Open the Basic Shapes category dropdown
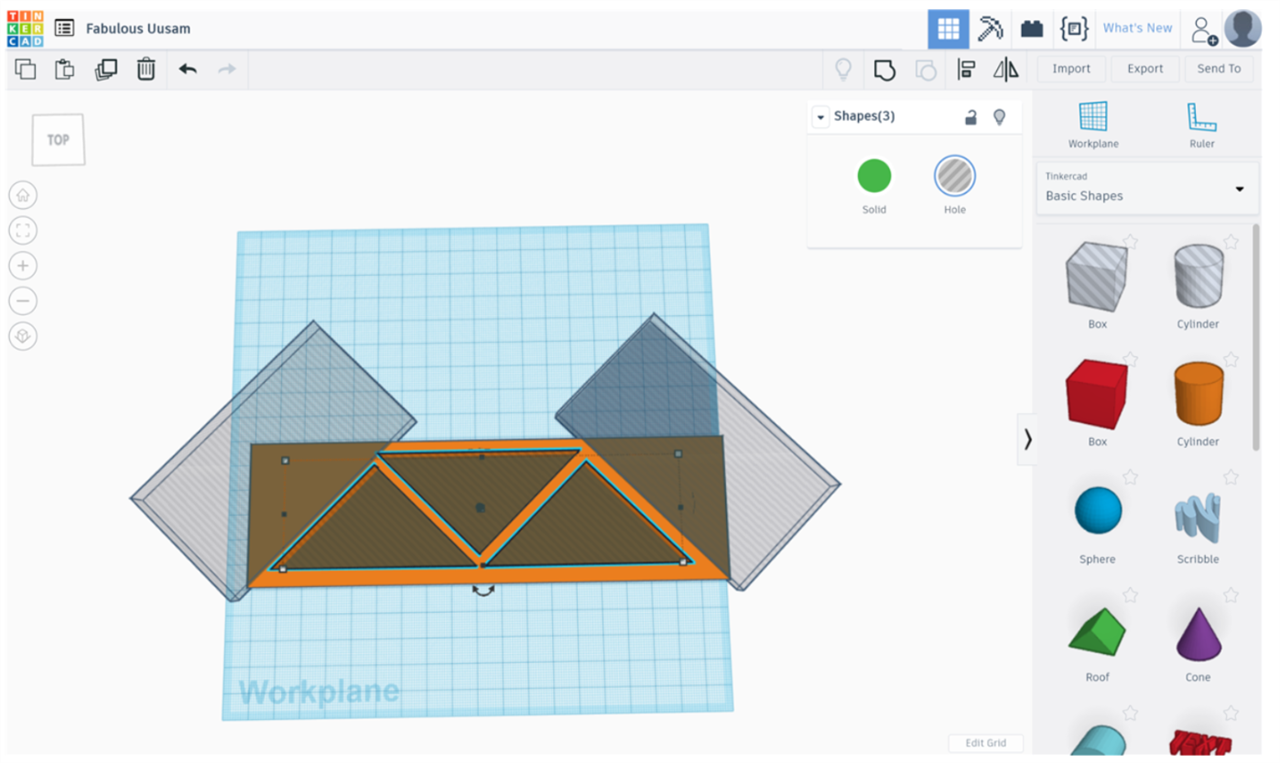 click(1146, 188)
